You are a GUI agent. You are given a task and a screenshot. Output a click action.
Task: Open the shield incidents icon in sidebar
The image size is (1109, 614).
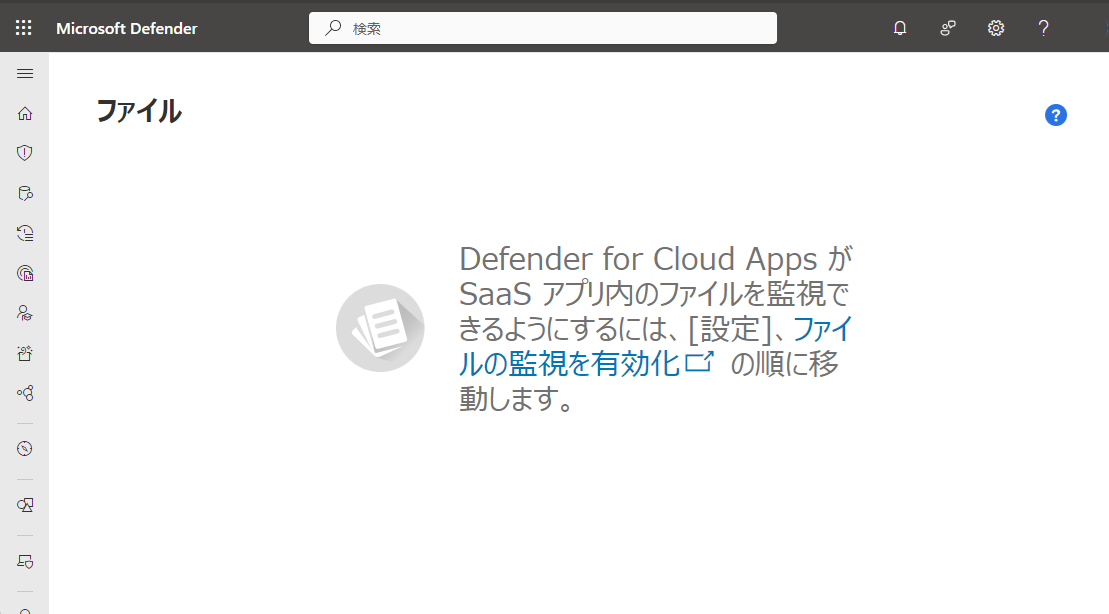(x=25, y=153)
